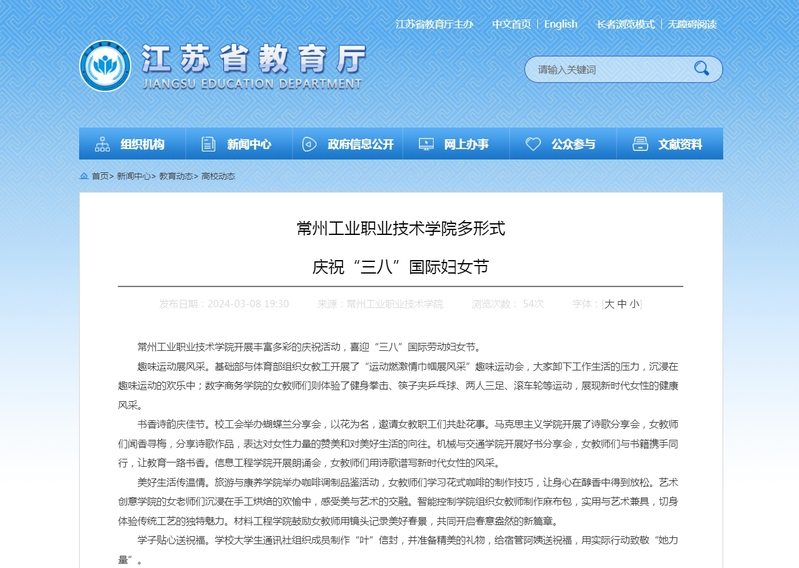Click the home icon in the breadcrumb
Image resolution: width=799 pixels, height=568 pixels.
click(84, 176)
